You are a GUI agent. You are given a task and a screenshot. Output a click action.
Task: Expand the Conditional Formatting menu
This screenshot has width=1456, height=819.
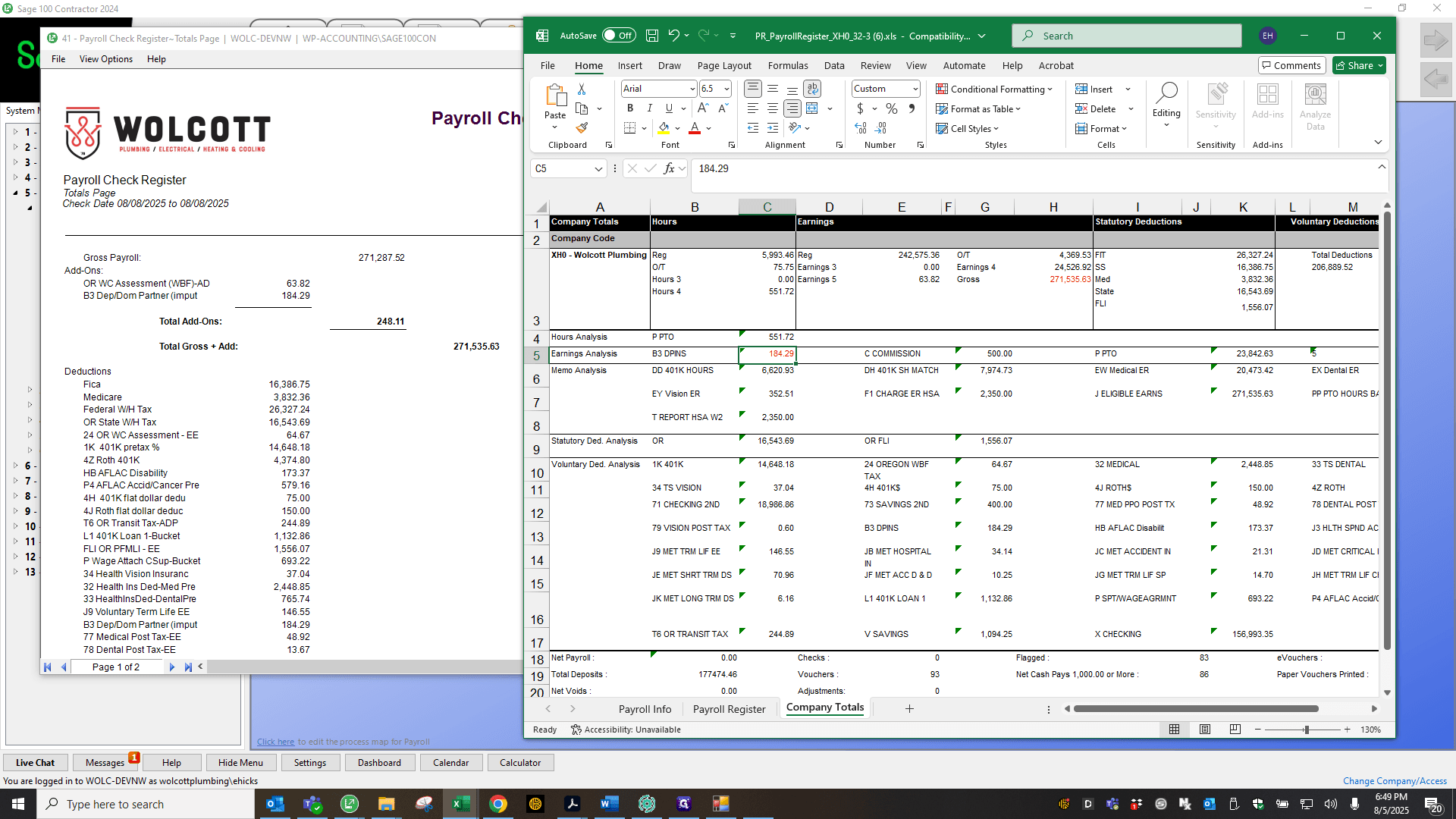pyautogui.click(x=994, y=89)
